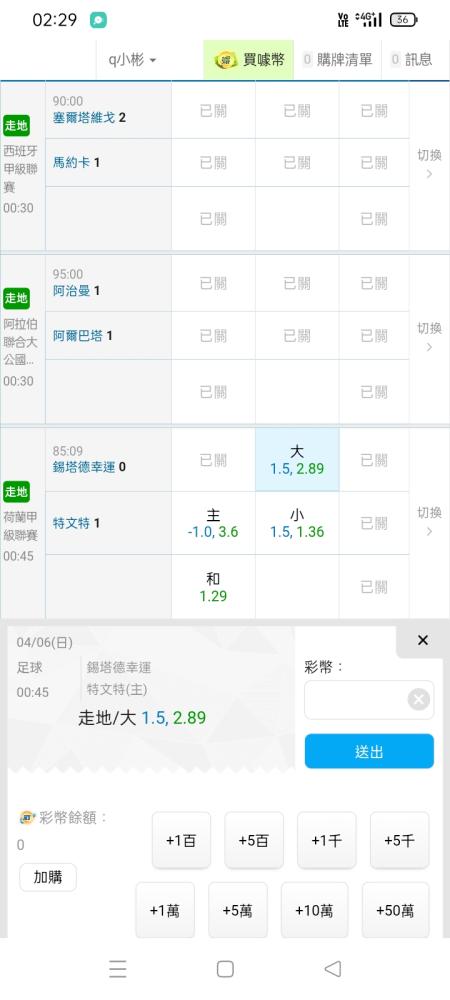Viewport: 450px width, 1000px height.
Task: Tap 加購 to buy more coins
Action: [x=48, y=878]
